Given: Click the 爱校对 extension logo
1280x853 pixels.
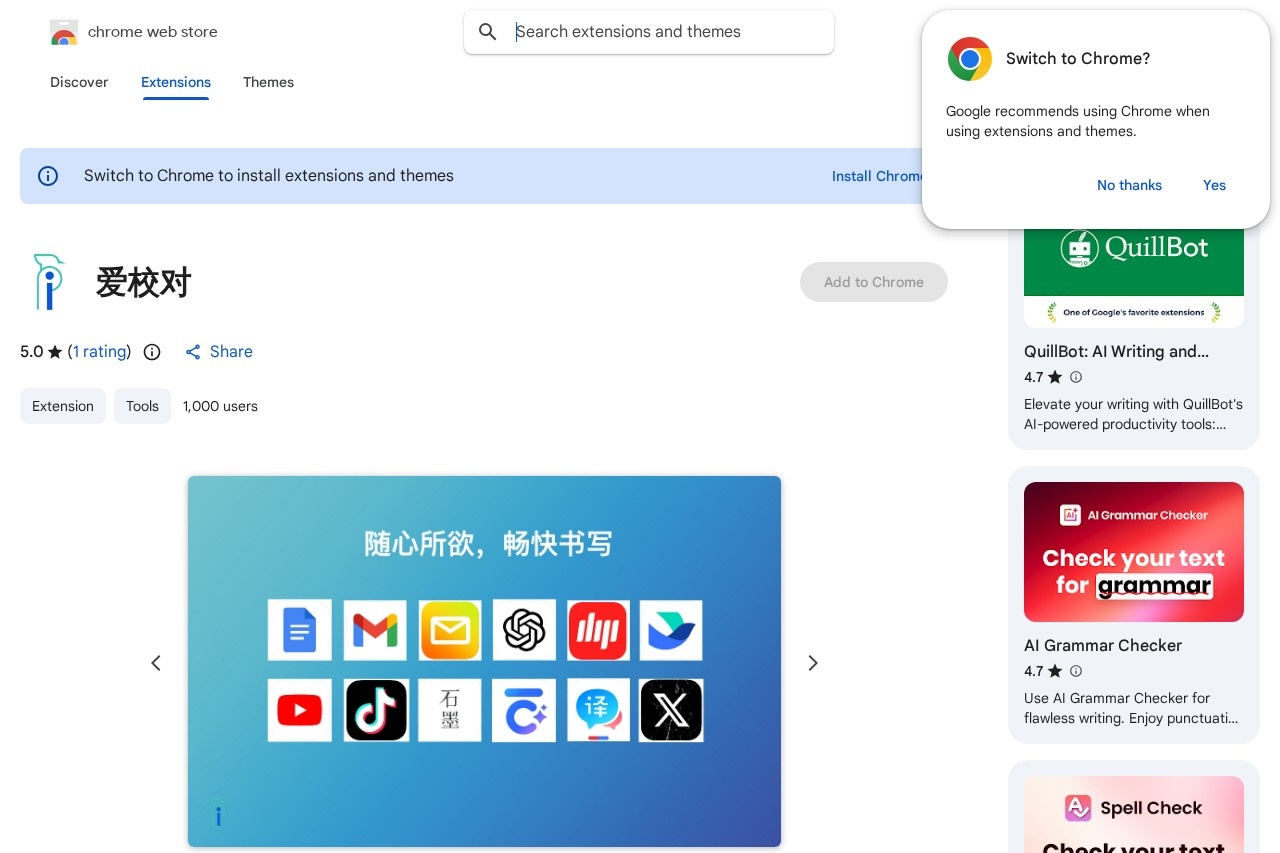Looking at the screenshot, I should (48, 282).
